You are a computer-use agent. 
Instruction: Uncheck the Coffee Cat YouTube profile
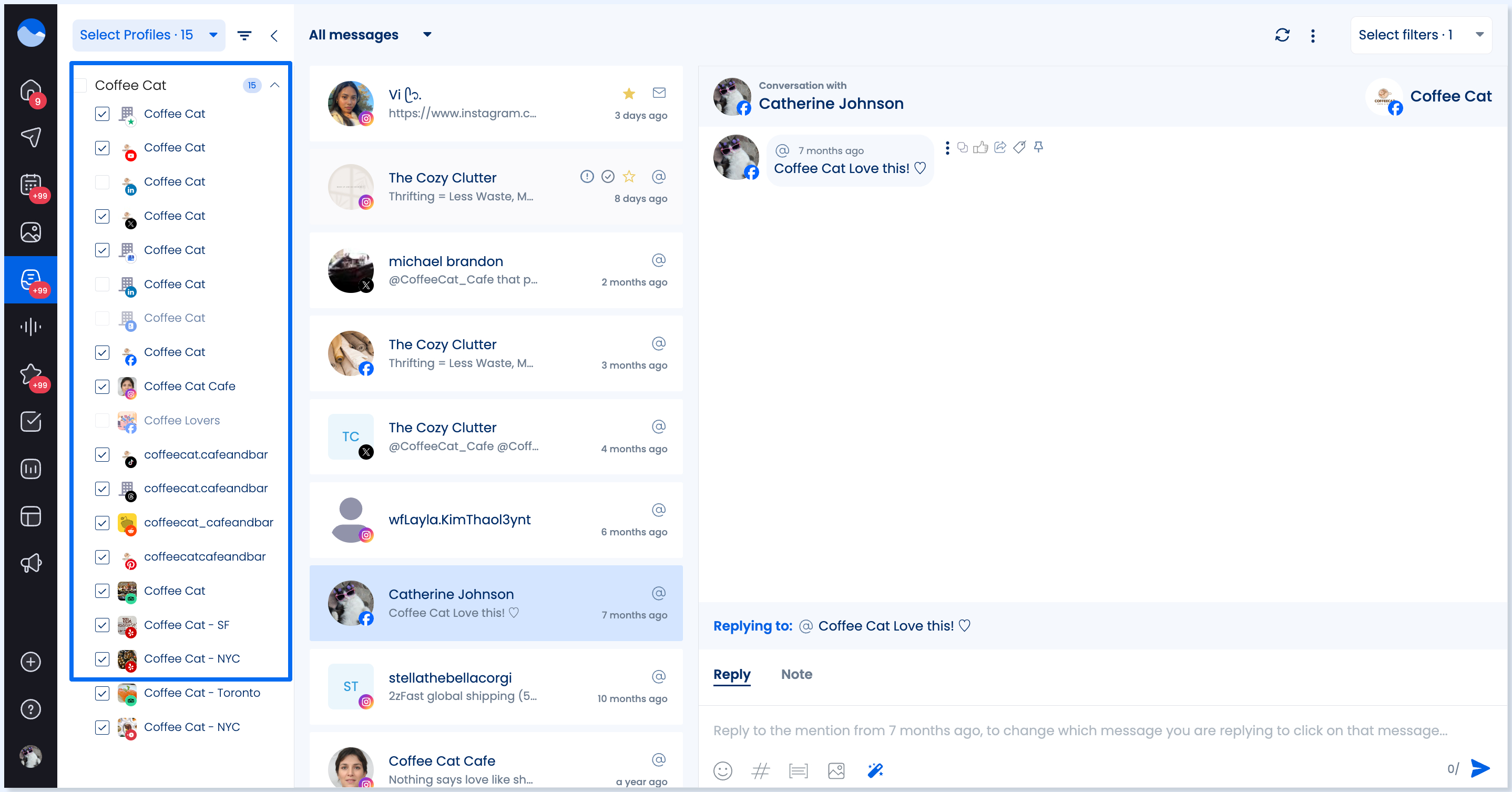pyautogui.click(x=102, y=148)
